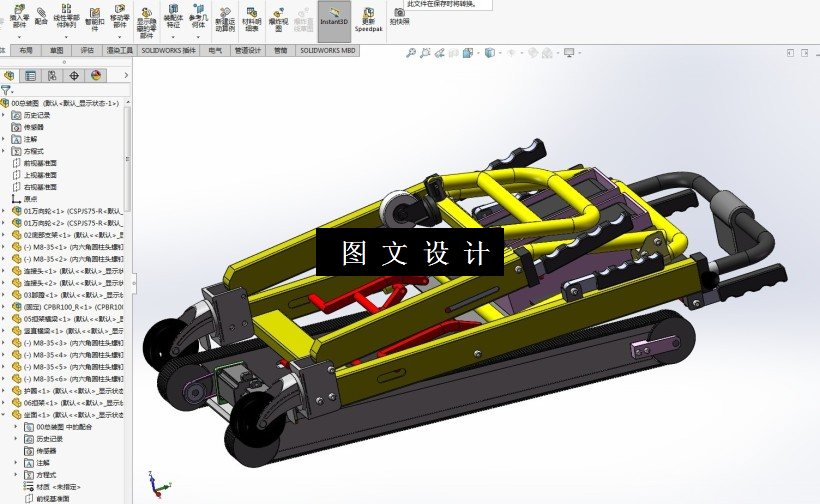This screenshot has width=820, height=504.
Task: Open the 装配体特征 dropdown arrow
Action: 173,37
